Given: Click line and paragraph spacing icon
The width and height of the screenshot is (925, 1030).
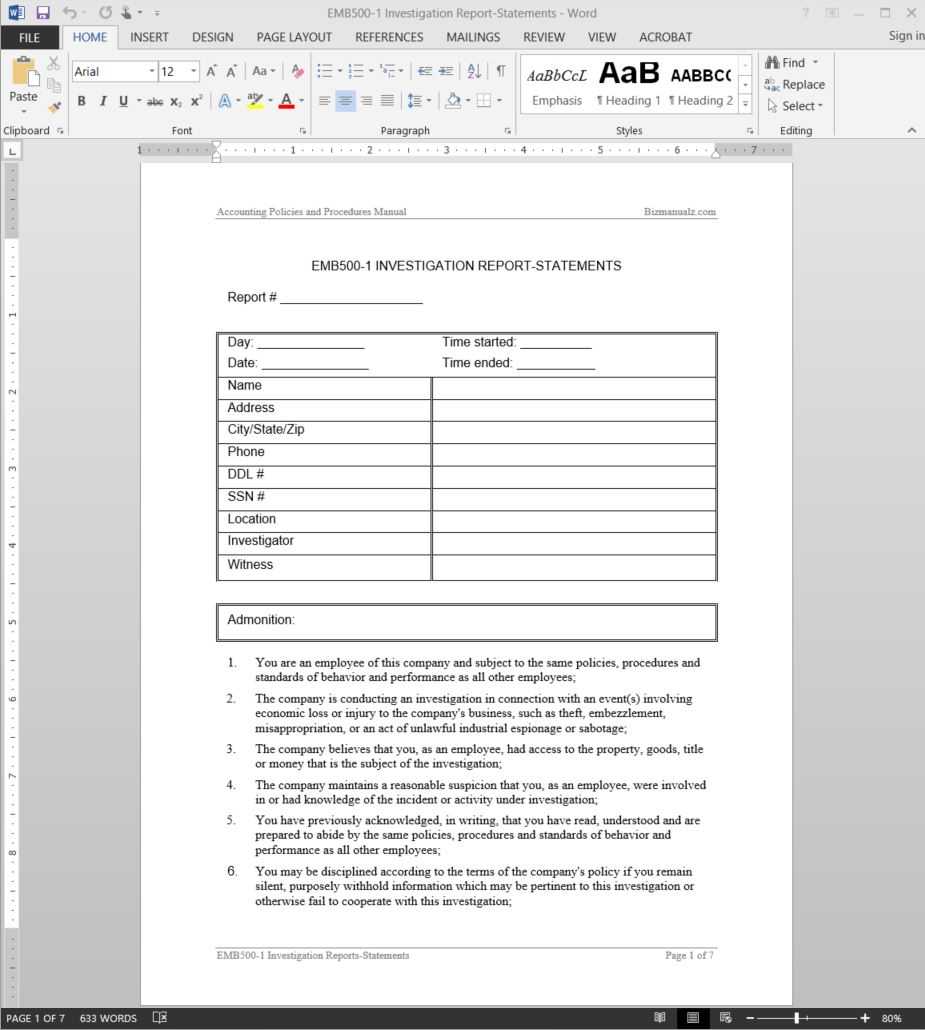Looking at the screenshot, I should click(x=415, y=101).
